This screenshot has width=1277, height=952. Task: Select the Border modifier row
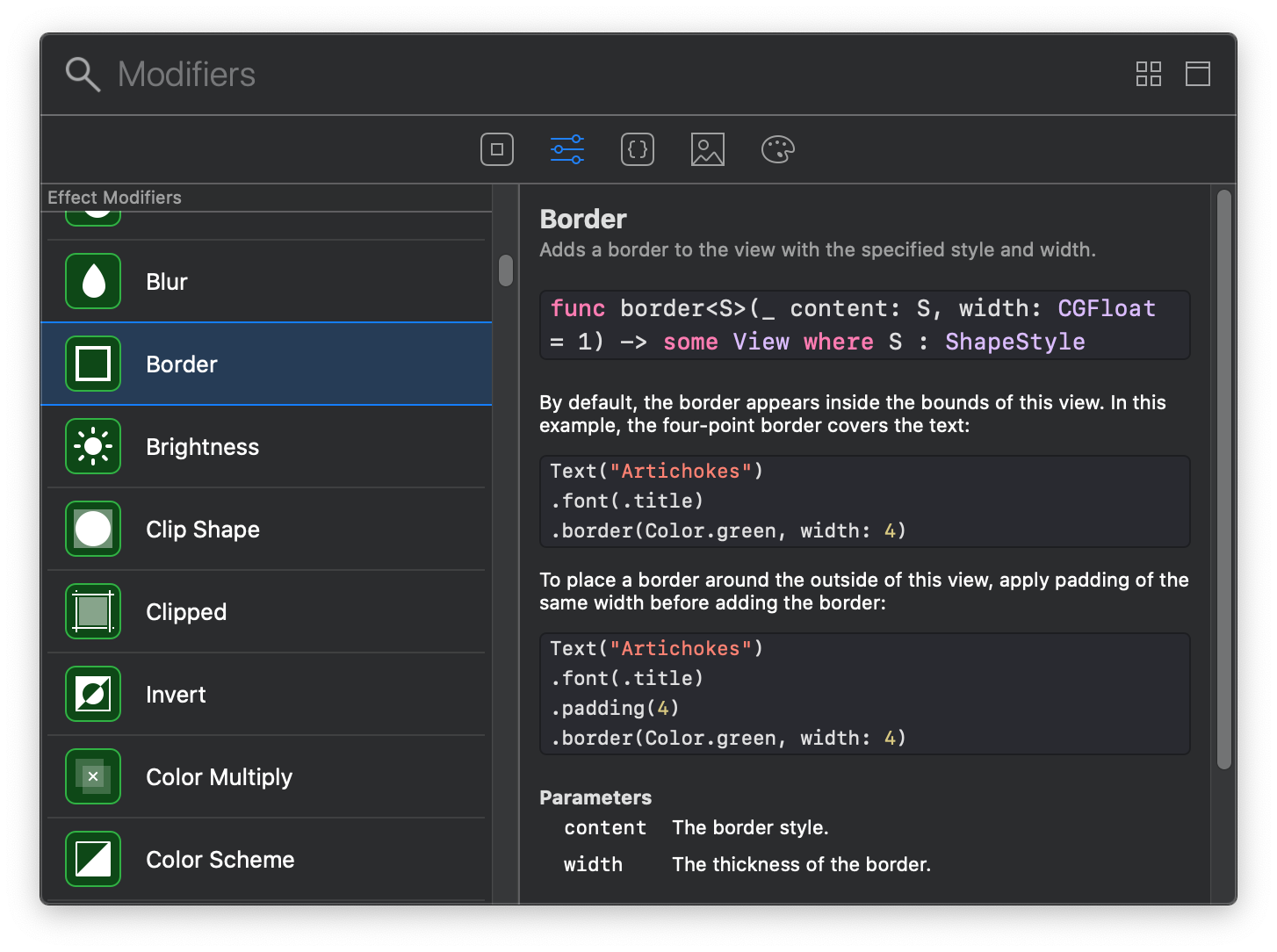[266, 364]
